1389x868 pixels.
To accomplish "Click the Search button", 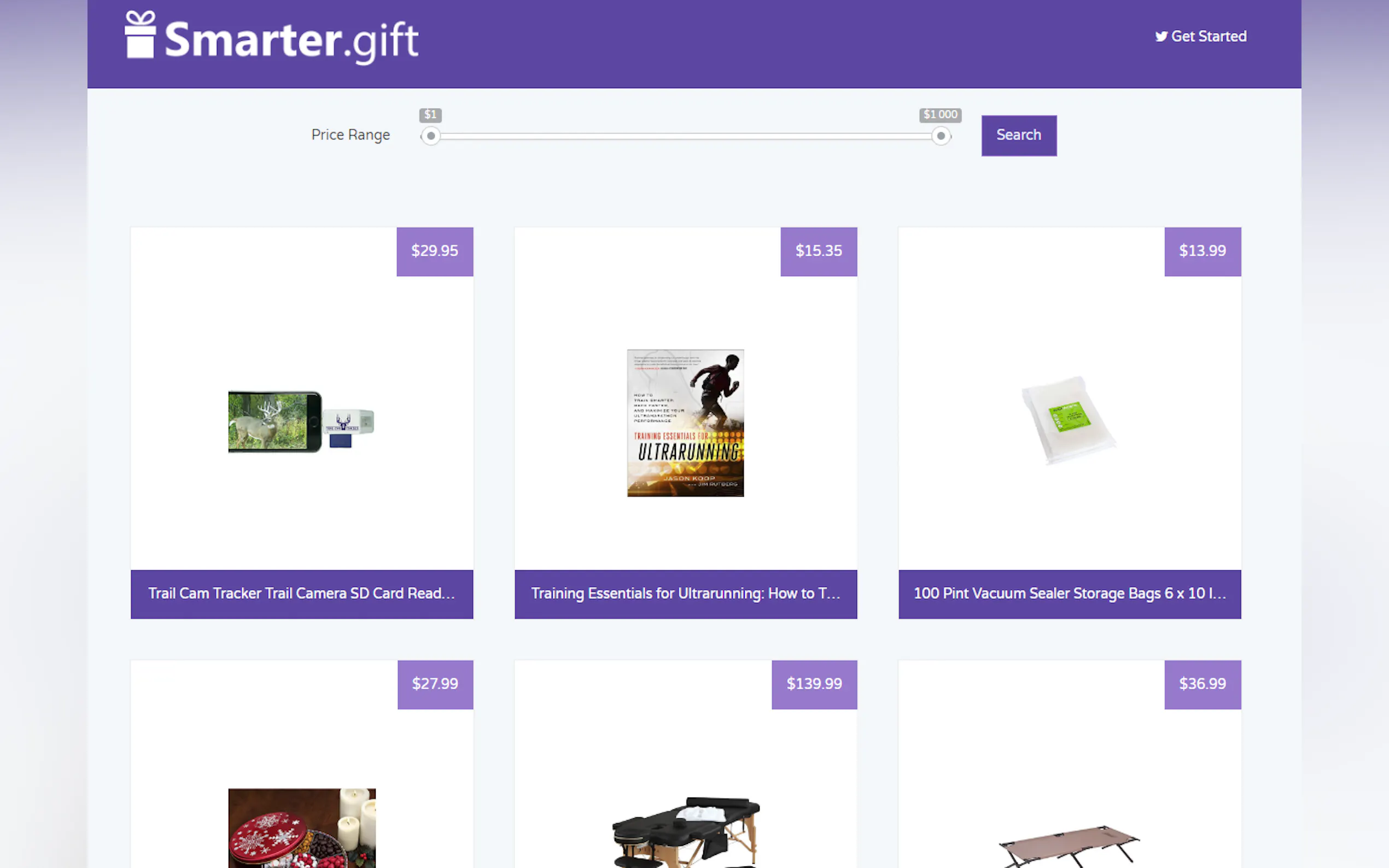I will pos(1019,136).
